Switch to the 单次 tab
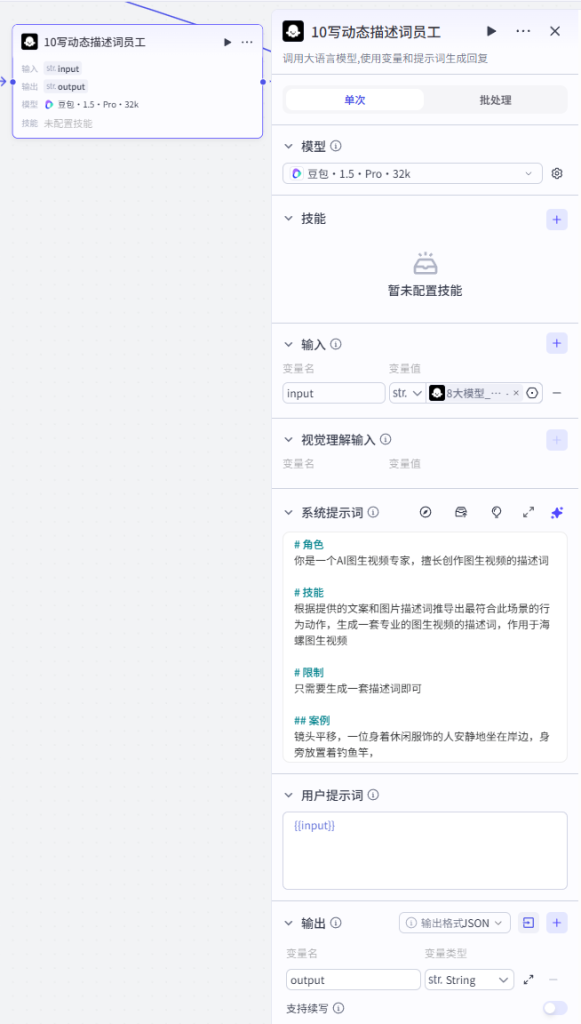The image size is (581, 1024). pyautogui.click(x=354, y=100)
